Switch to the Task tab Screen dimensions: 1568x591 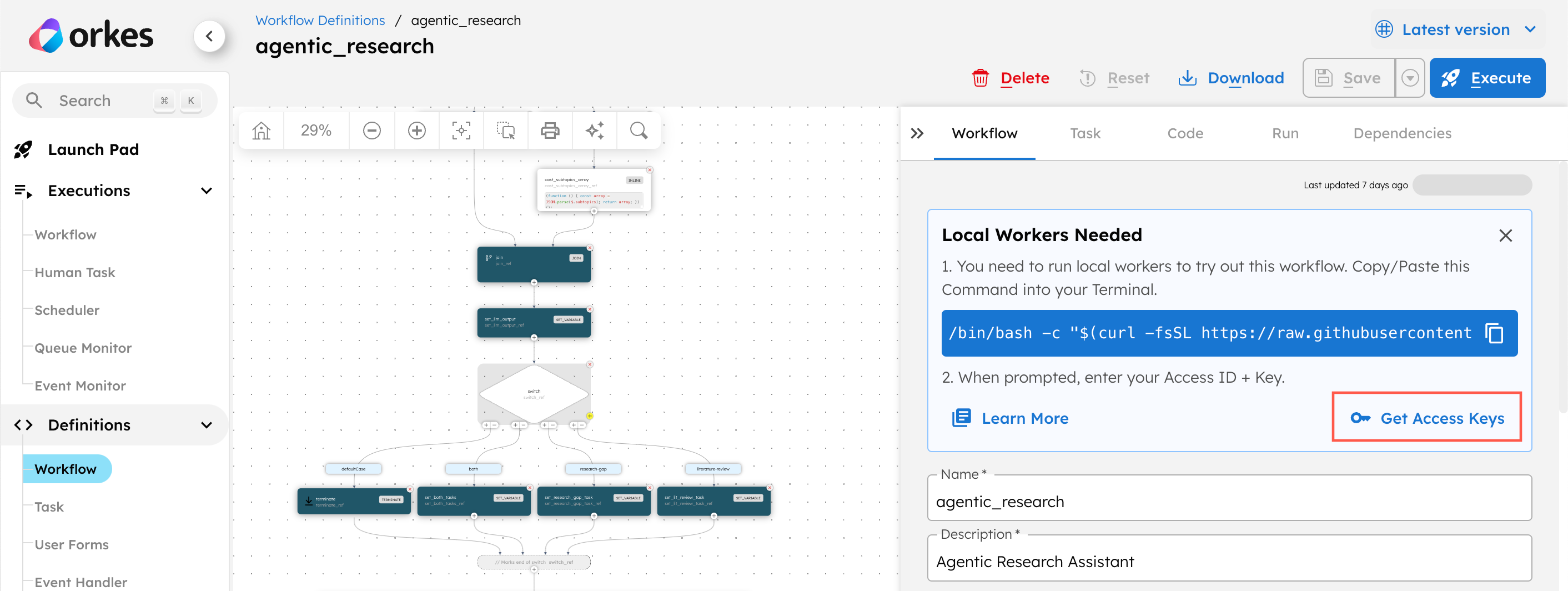click(1085, 133)
